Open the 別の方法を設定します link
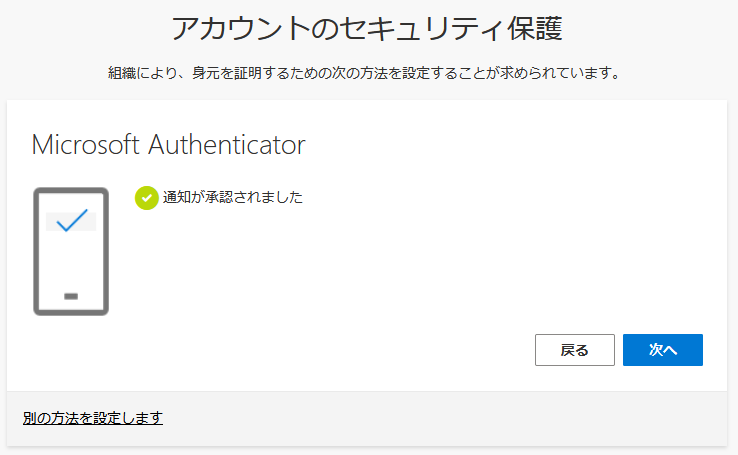The height and width of the screenshot is (455, 738). 92,418
